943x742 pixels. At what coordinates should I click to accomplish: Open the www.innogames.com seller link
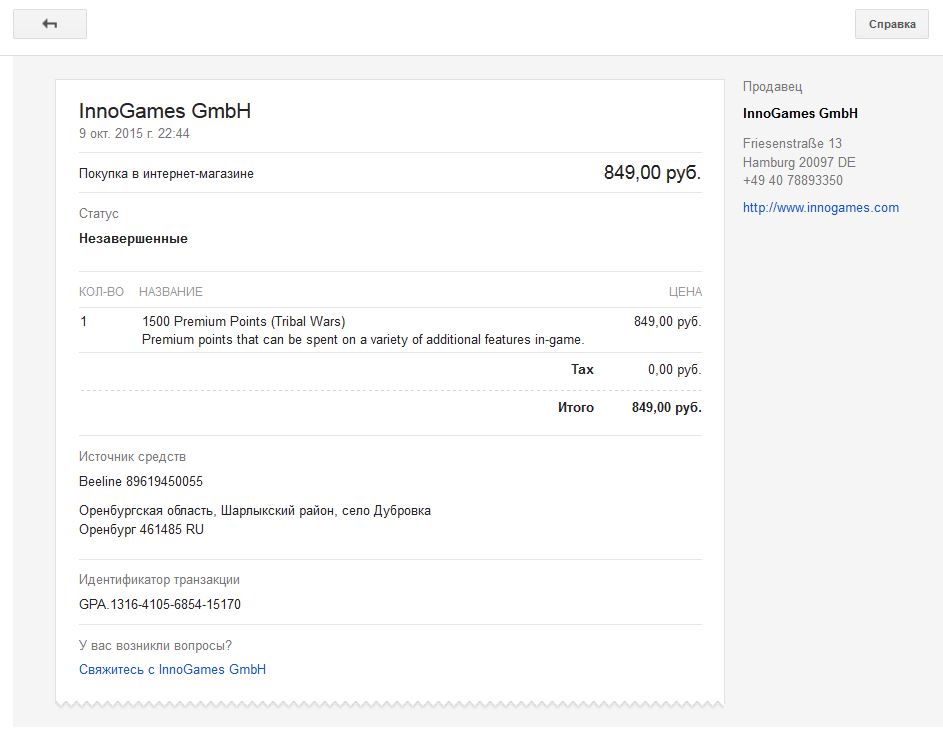click(820, 208)
